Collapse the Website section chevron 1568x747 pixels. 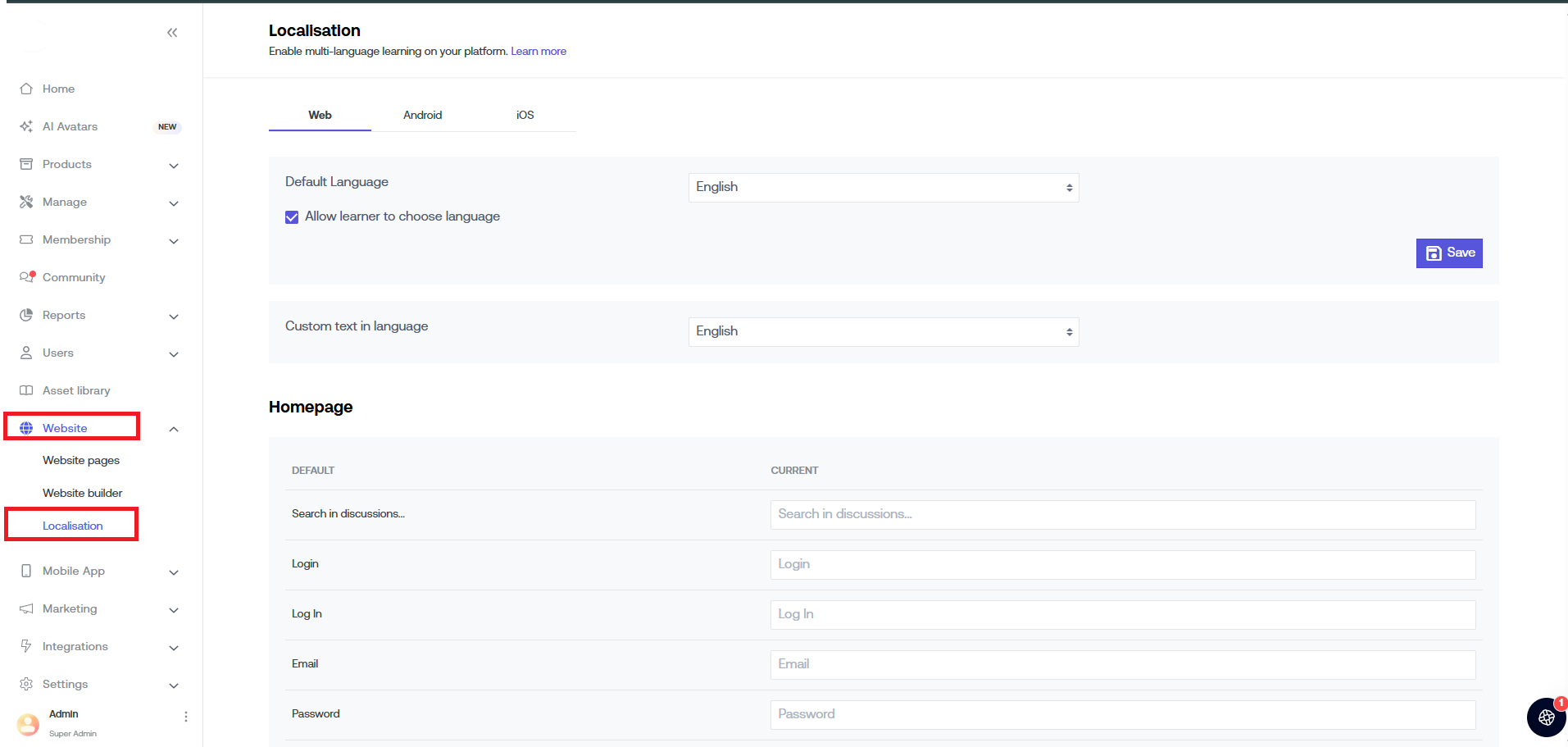click(x=174, y=430)
